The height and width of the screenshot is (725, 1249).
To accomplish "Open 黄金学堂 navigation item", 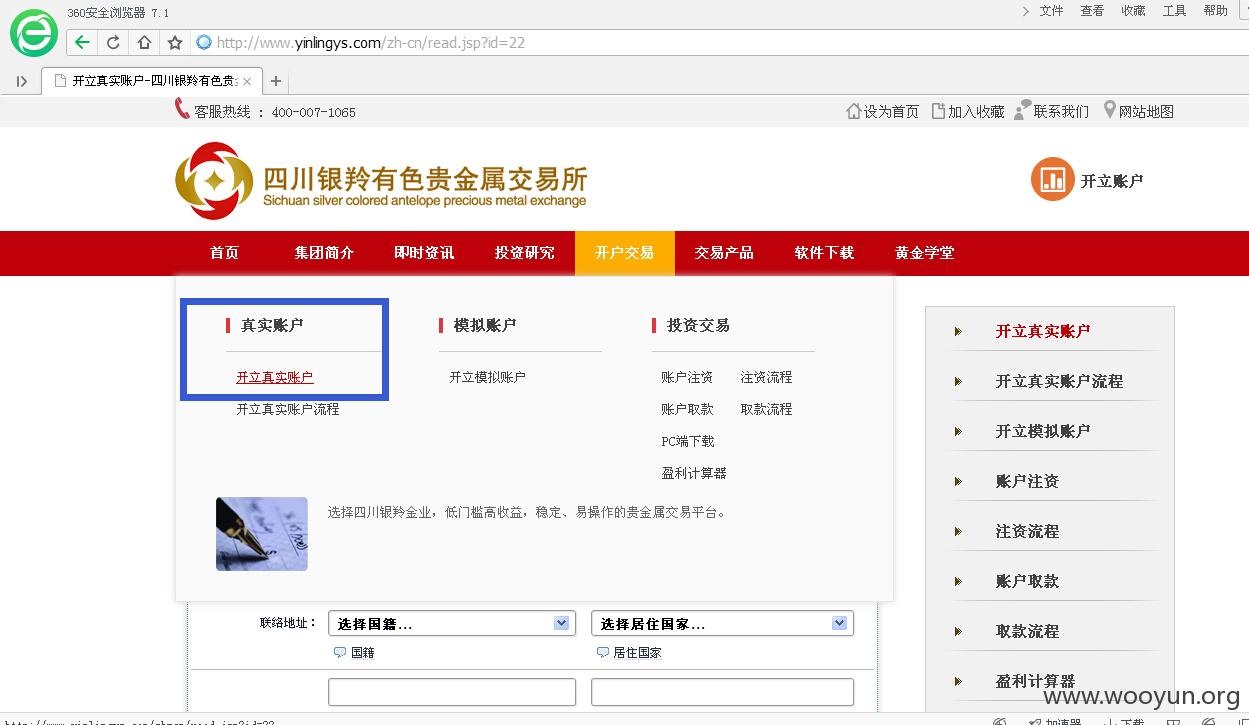I will coord(925,253).
